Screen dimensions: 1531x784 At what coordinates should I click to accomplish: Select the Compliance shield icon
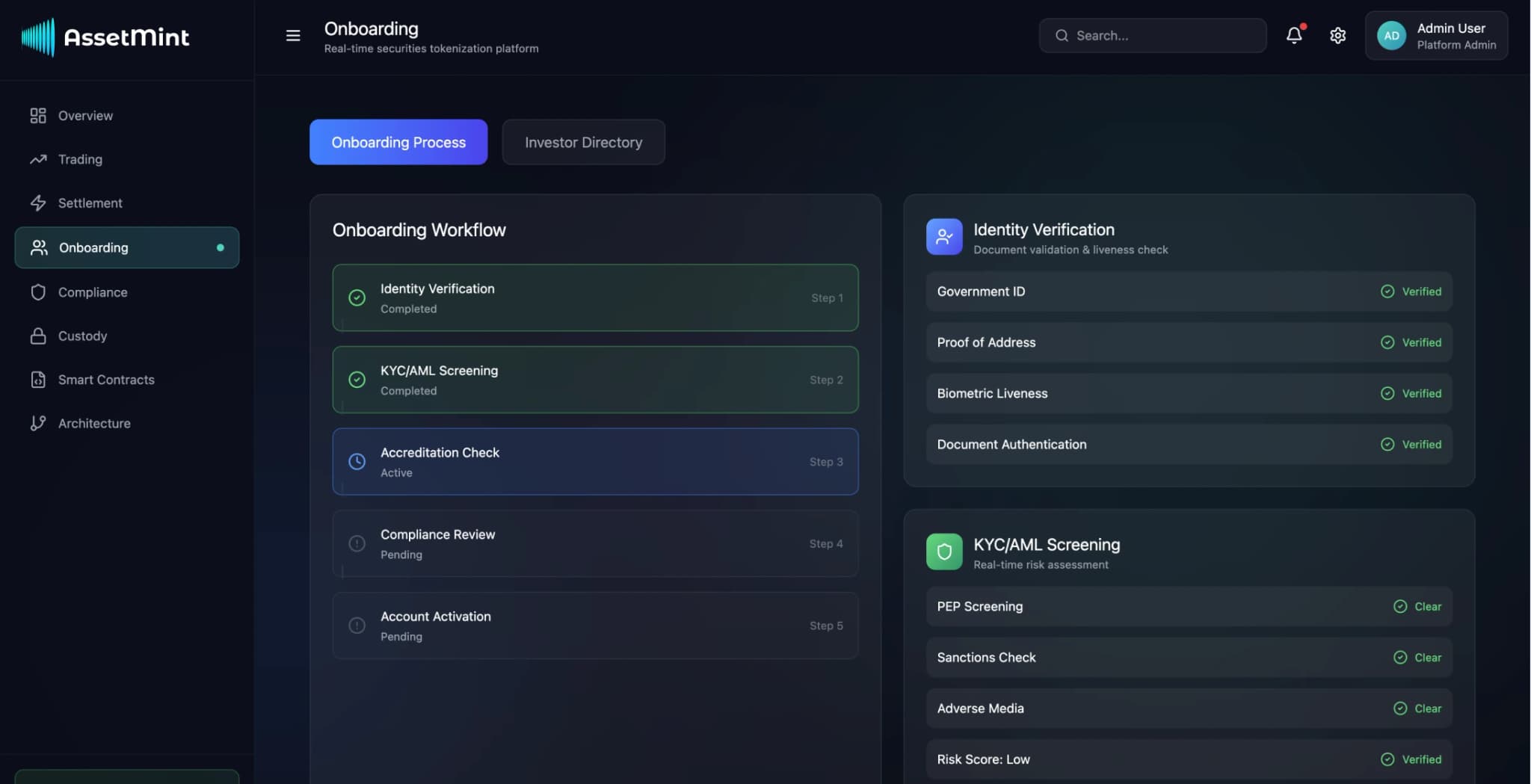(38, 292)
